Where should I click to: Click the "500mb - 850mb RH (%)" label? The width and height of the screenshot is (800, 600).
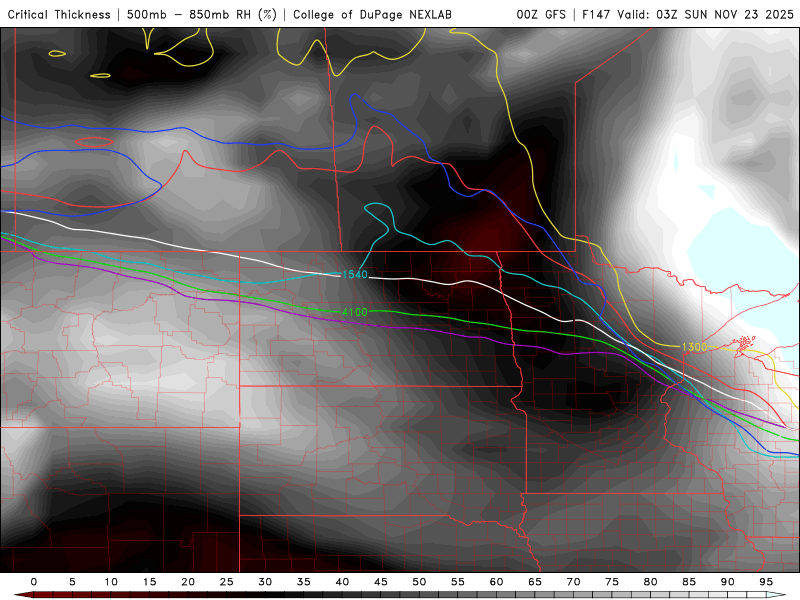[202, 15]
